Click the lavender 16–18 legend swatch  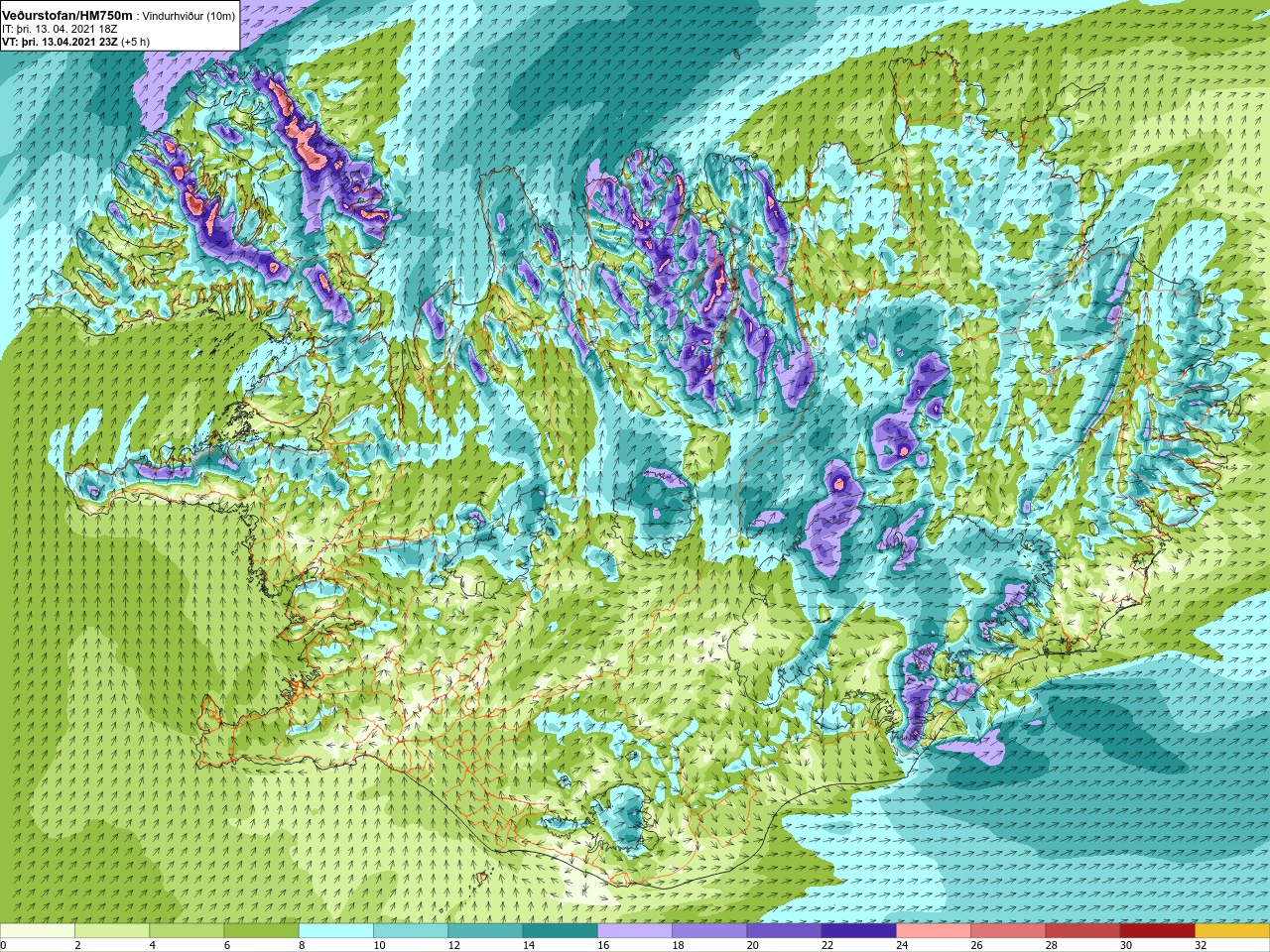(635, 931)
